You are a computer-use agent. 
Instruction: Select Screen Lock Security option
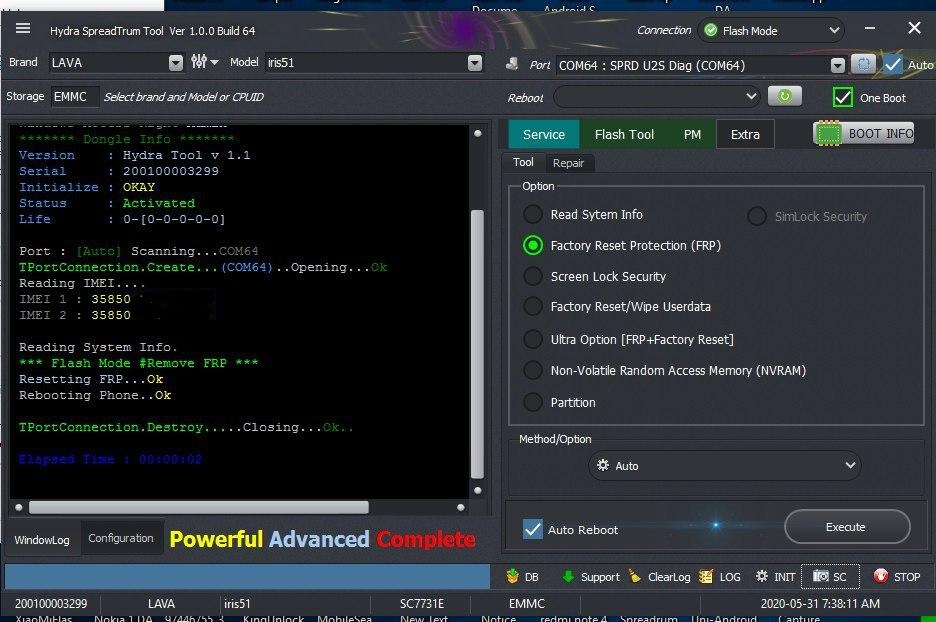click(532, 276)
